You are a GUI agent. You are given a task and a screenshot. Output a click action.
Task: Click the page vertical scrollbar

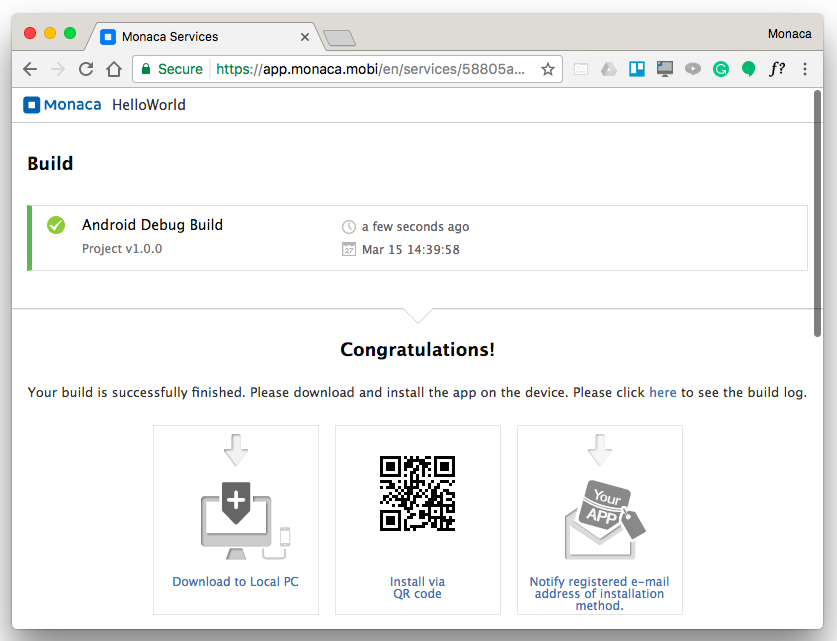[x=817, y=220]
